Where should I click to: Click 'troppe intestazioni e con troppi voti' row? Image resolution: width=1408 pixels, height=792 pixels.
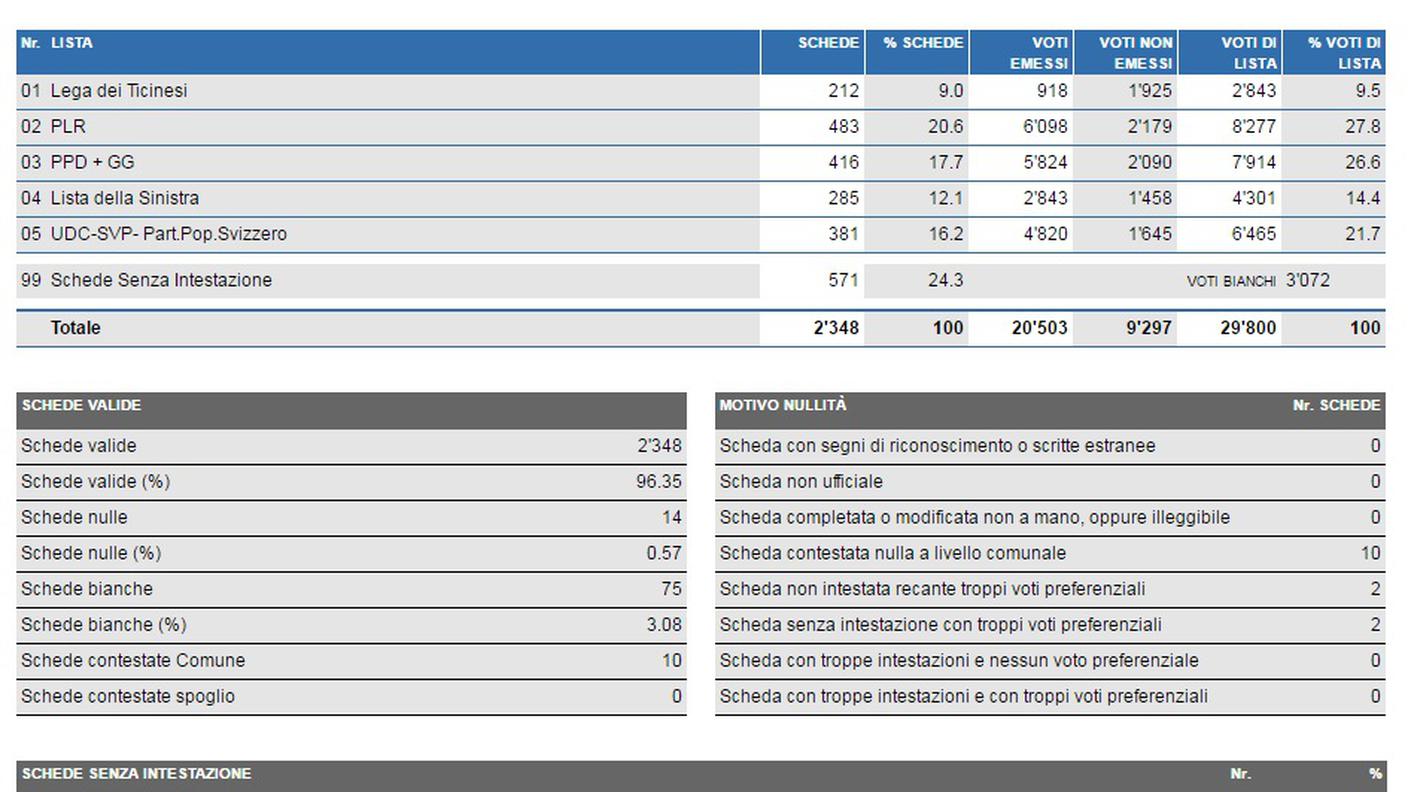(1050, 697)
